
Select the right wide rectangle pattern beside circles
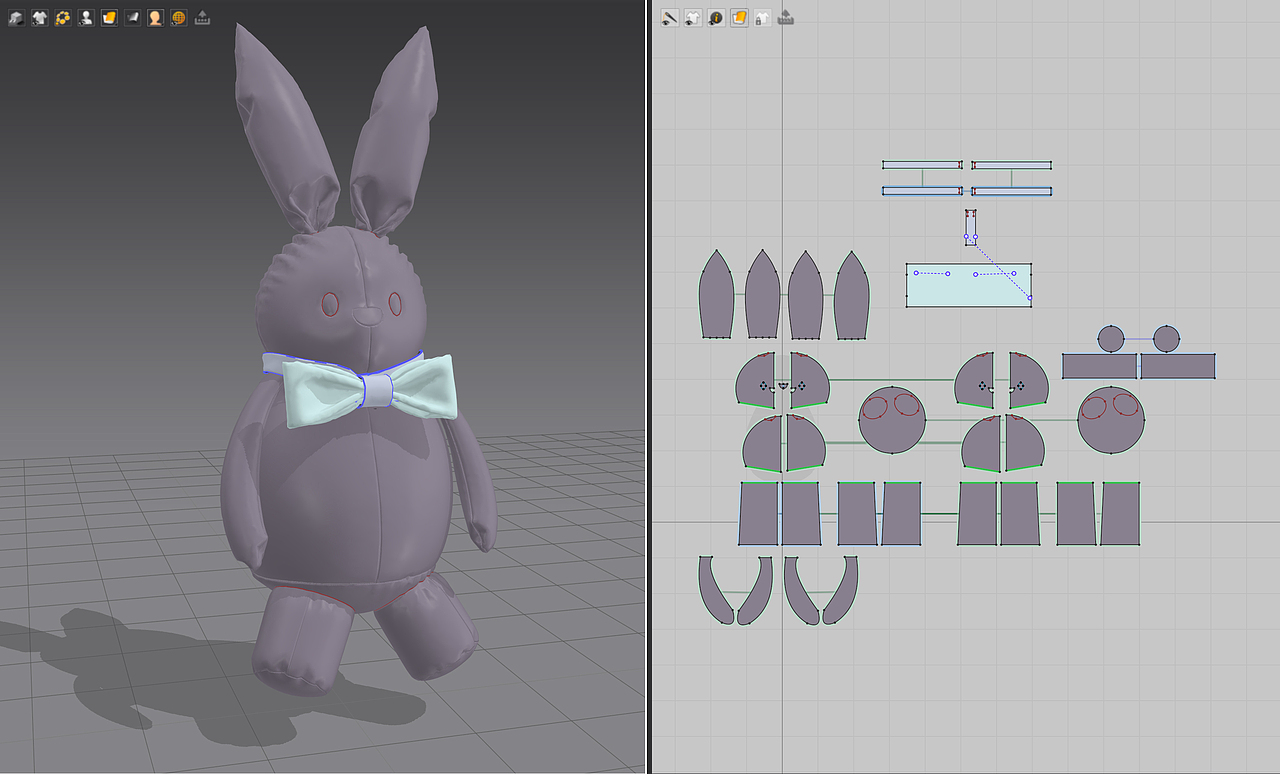[1177, 366]
